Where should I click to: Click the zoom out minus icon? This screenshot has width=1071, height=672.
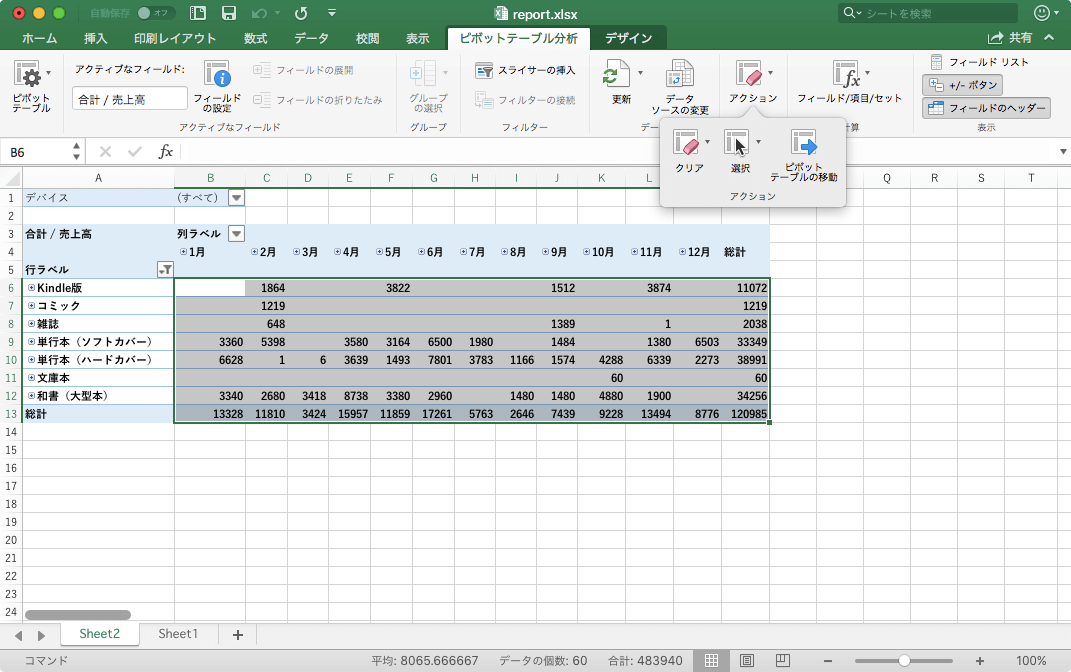point(828,660)
